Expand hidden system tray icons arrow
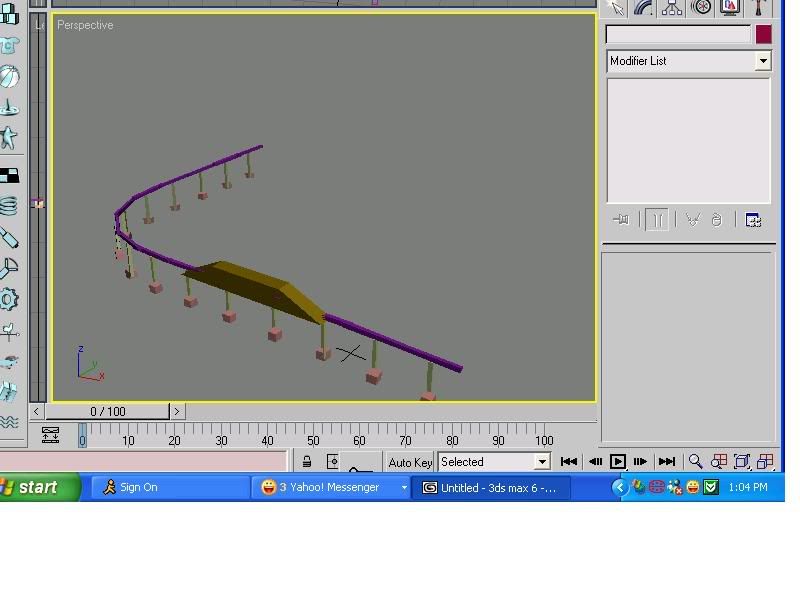 point(620,487)
